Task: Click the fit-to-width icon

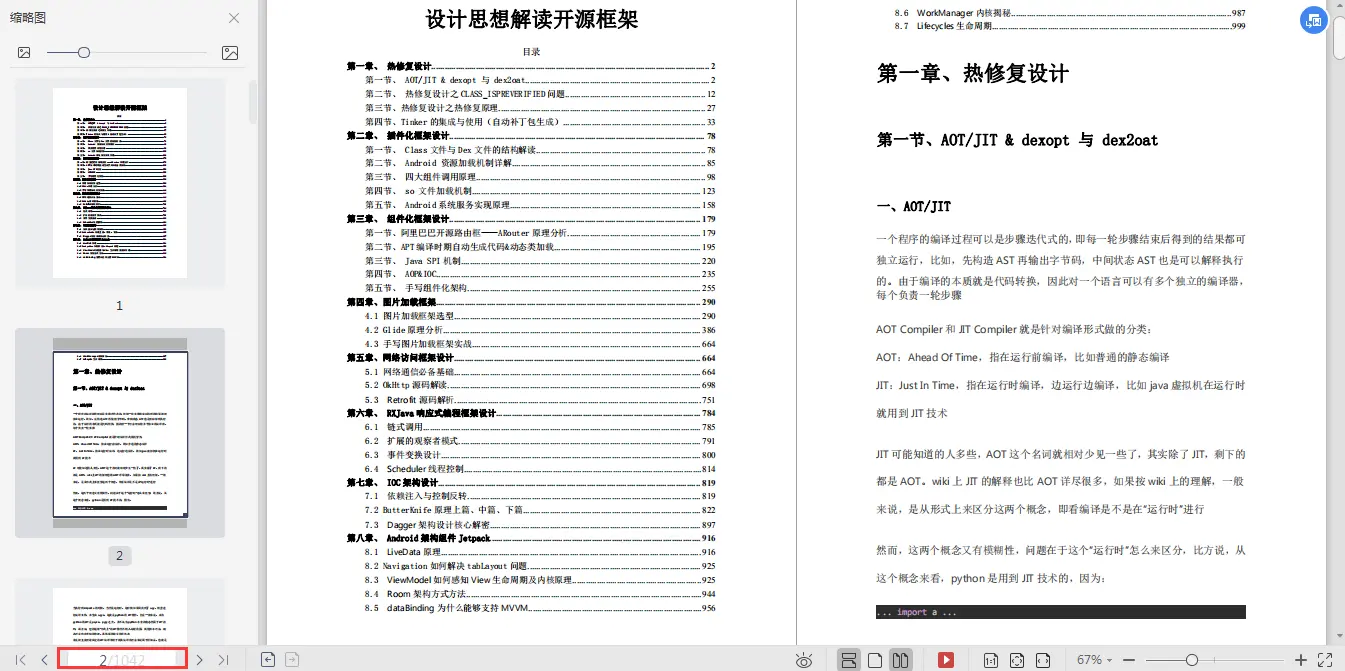Action: coord(1044,658)
